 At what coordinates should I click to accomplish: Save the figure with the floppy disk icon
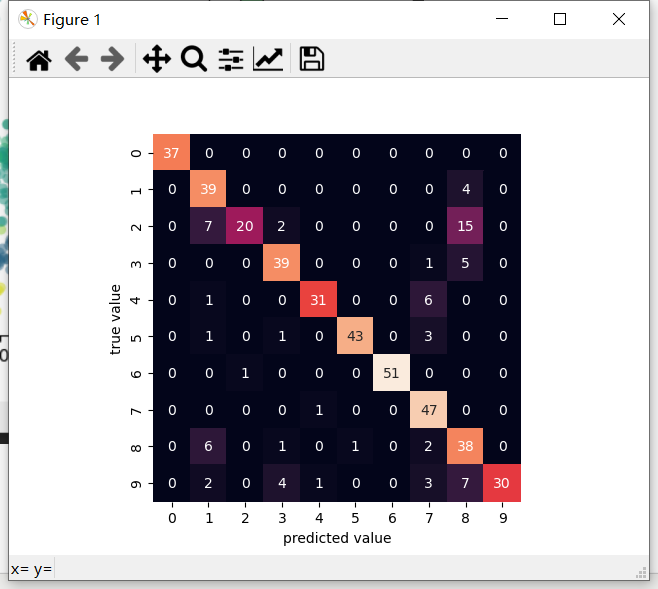point(311,59)
